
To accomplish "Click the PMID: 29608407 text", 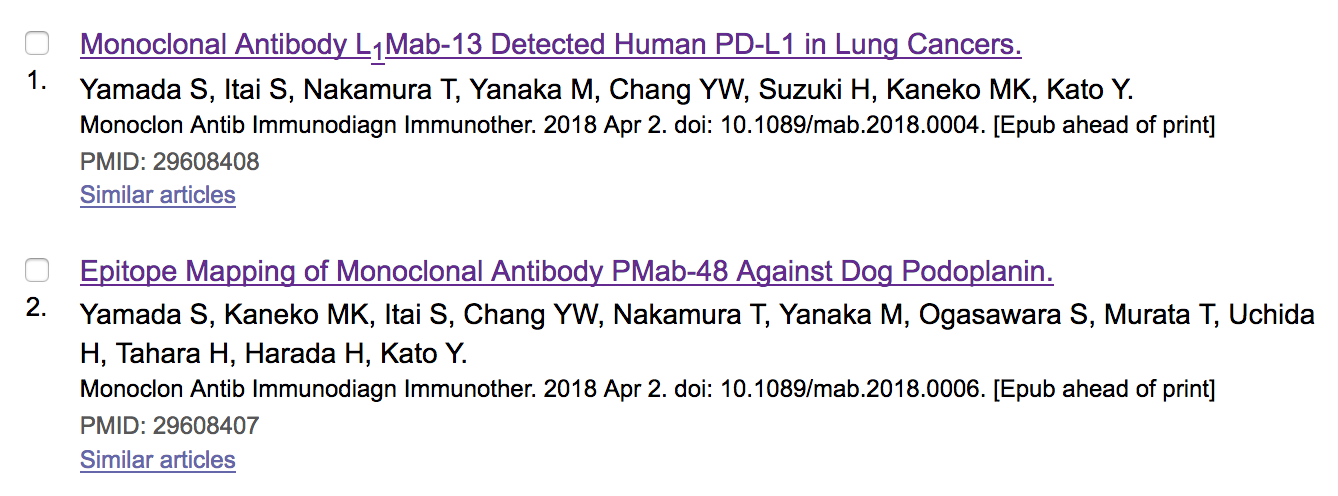I will coord(170,427).
